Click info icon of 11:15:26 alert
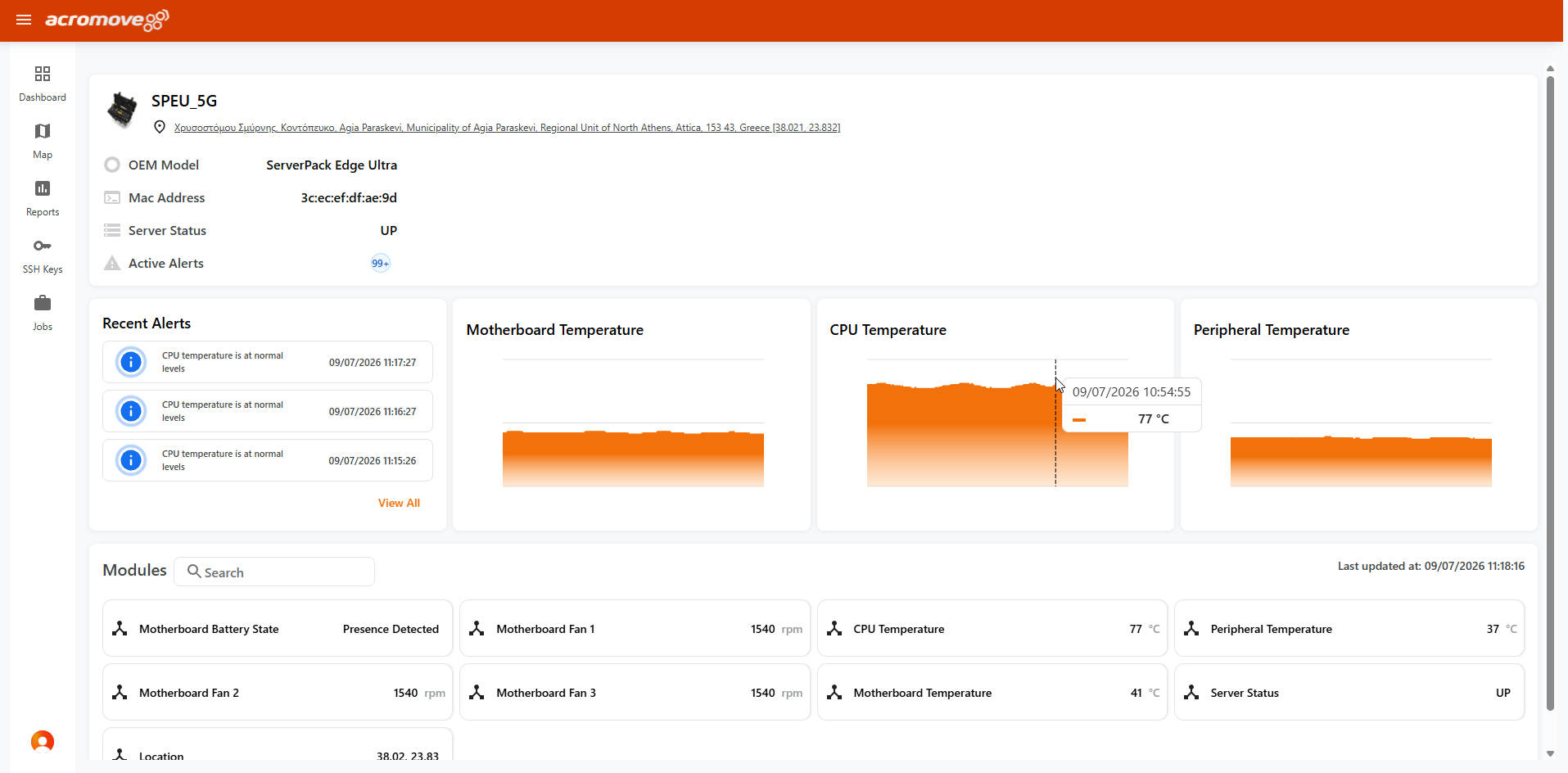The width and height of the screenshot is (1568, 773). click(x=131, y=460)
